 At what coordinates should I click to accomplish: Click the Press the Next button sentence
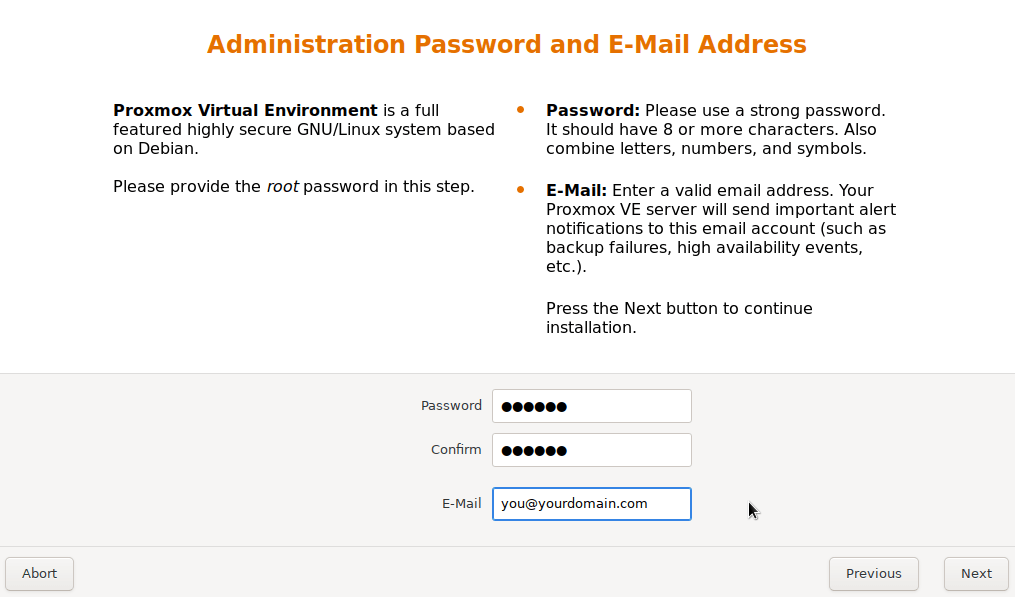click(x=679, y=318)
